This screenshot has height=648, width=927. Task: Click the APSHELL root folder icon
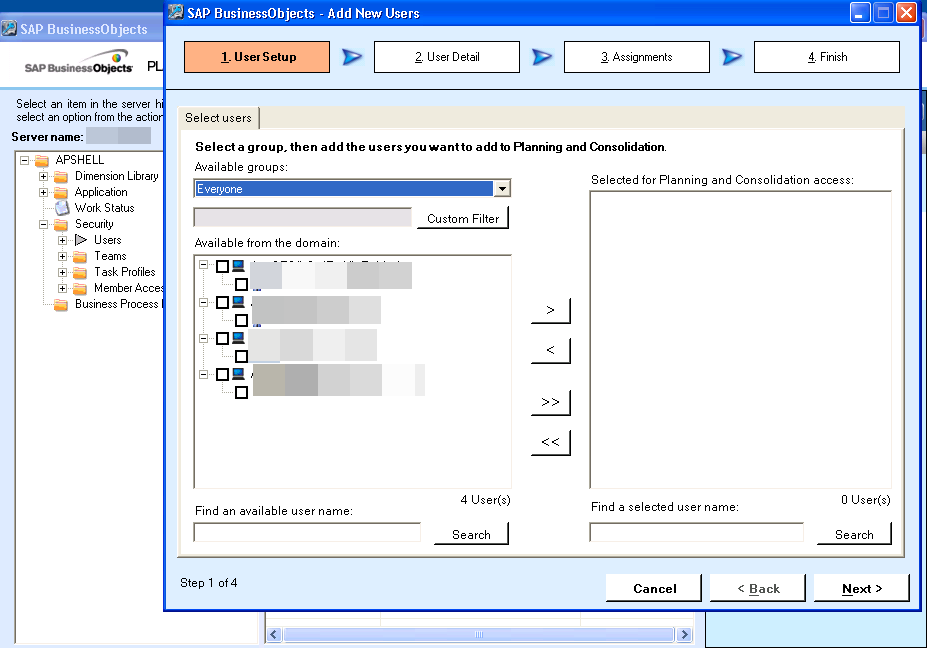[41, 160]
